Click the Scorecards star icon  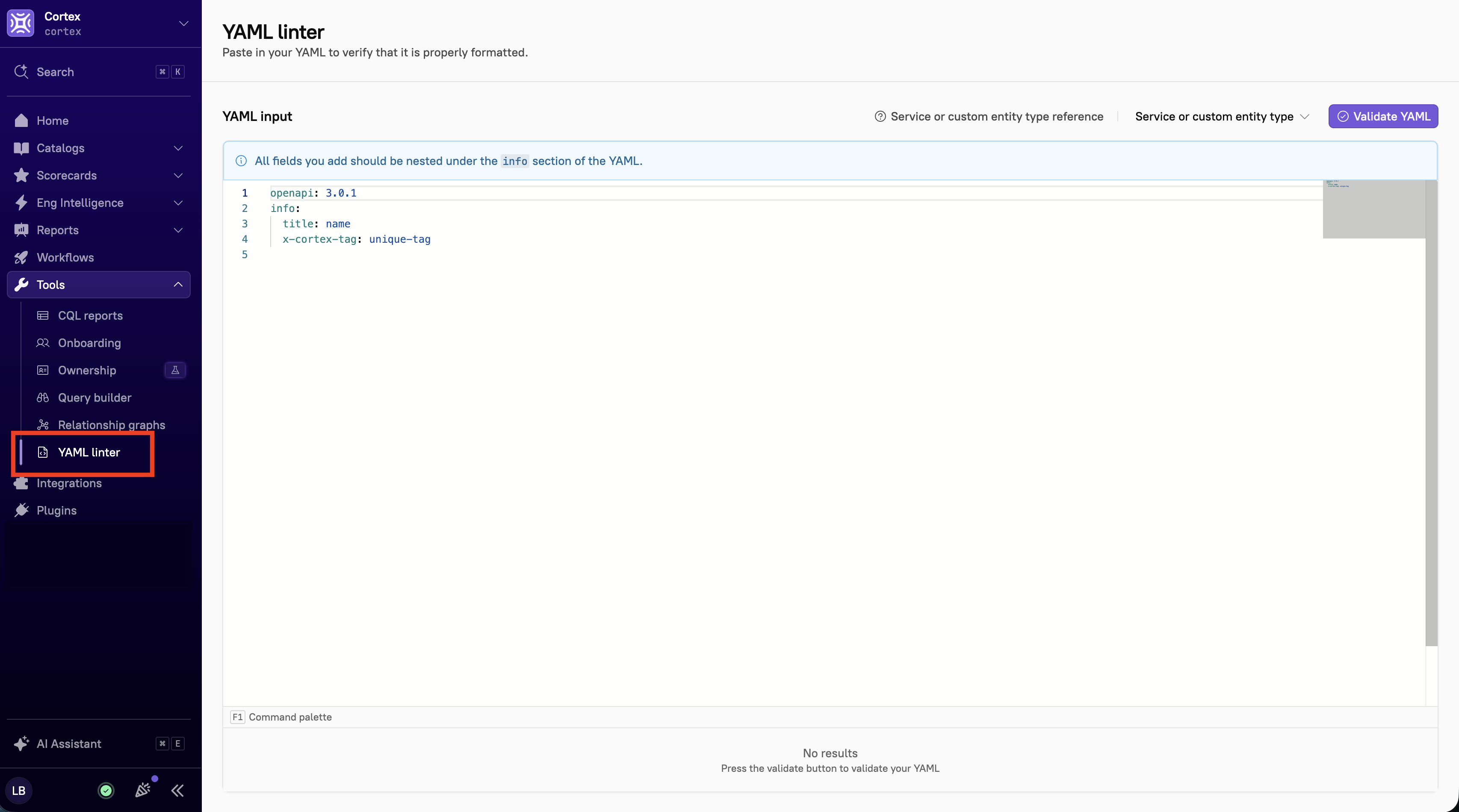[21, 175]
